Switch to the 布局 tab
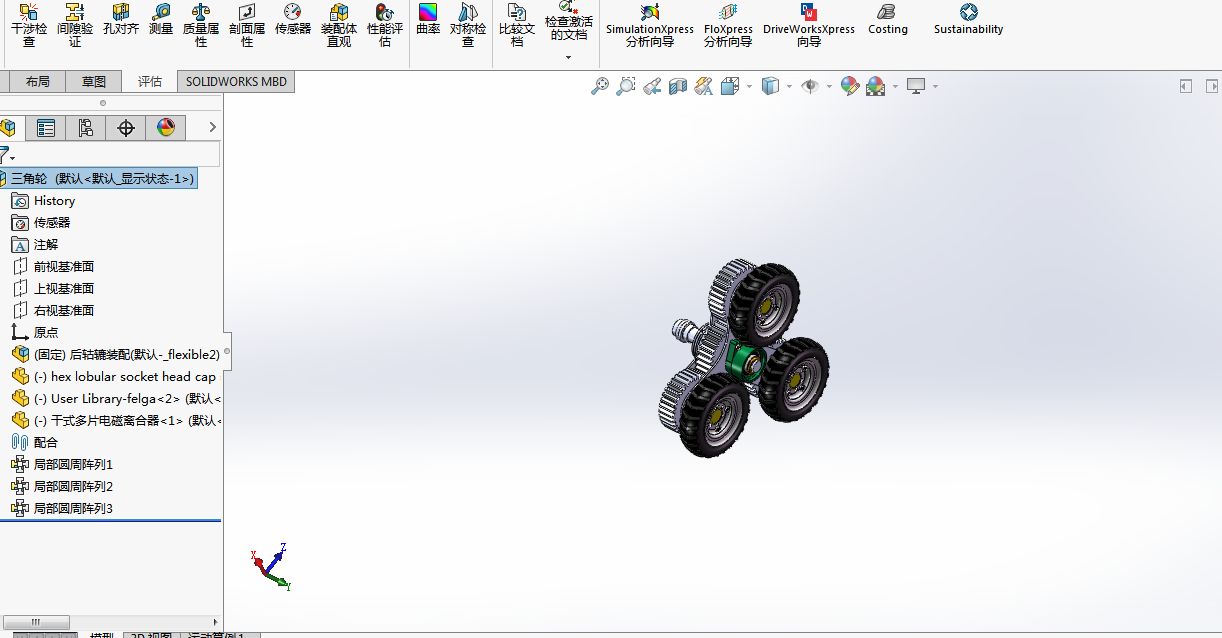This screenshot has width=1222, height=638. tap(37, 82)
